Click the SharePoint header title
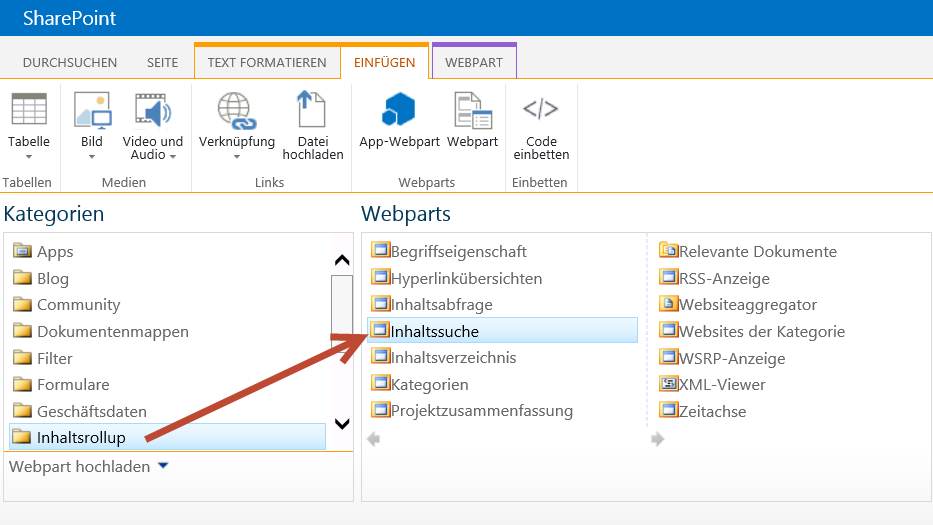933x525 pixels. [70, 18]
